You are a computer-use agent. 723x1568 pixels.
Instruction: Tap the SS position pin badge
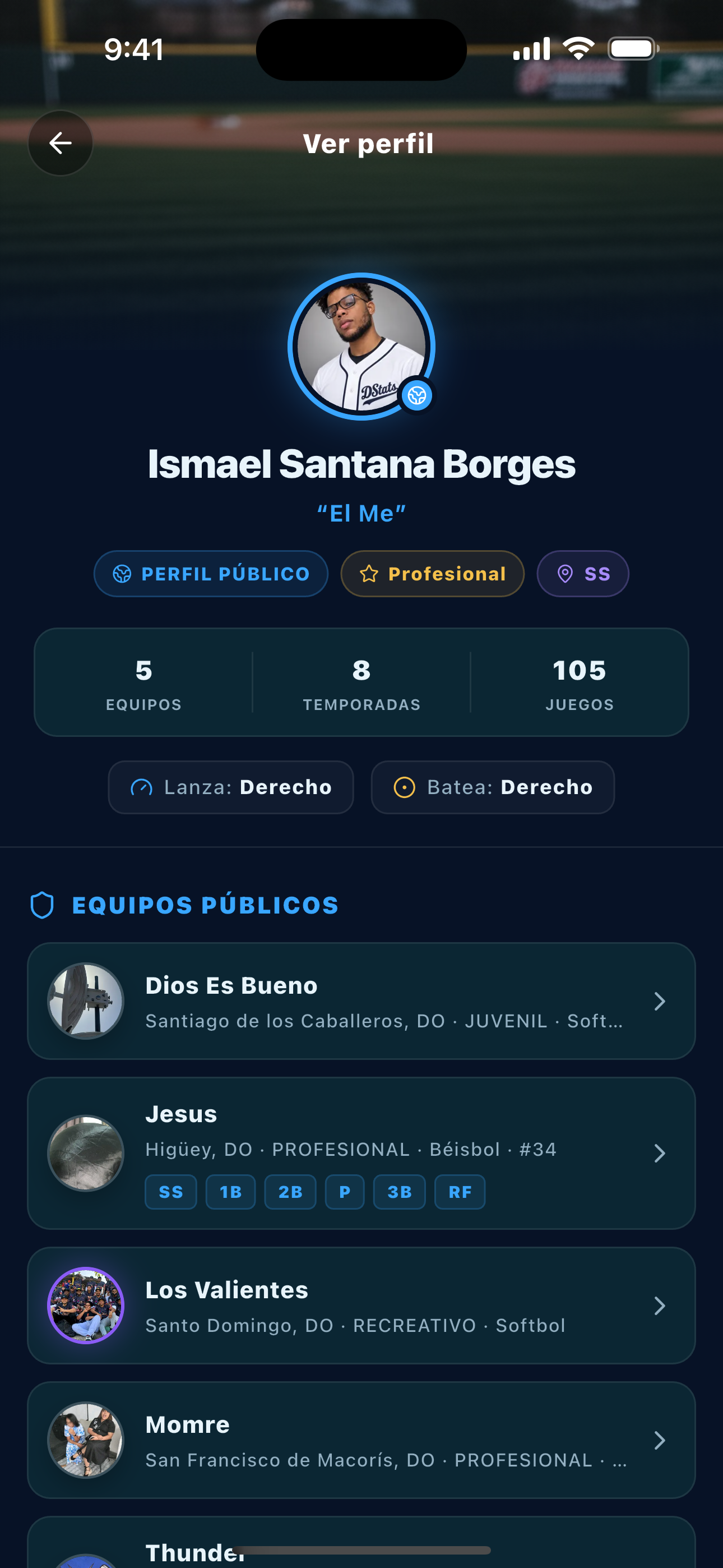(x=582, y=573)
